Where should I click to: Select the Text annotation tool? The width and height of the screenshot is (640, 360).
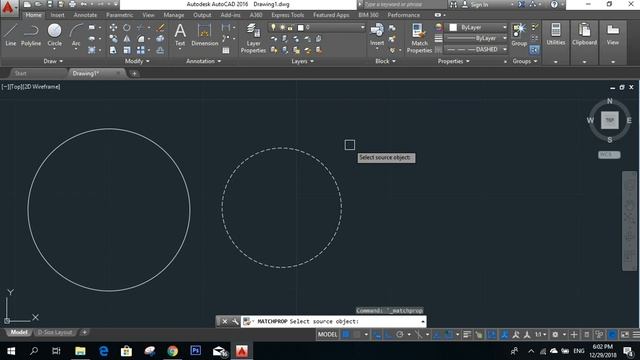(180, 35)
